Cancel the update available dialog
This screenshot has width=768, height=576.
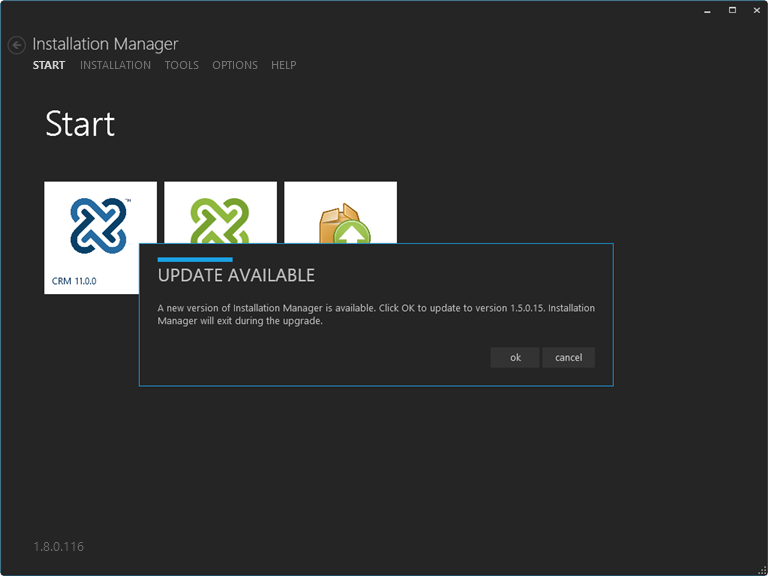coord(568,358)
